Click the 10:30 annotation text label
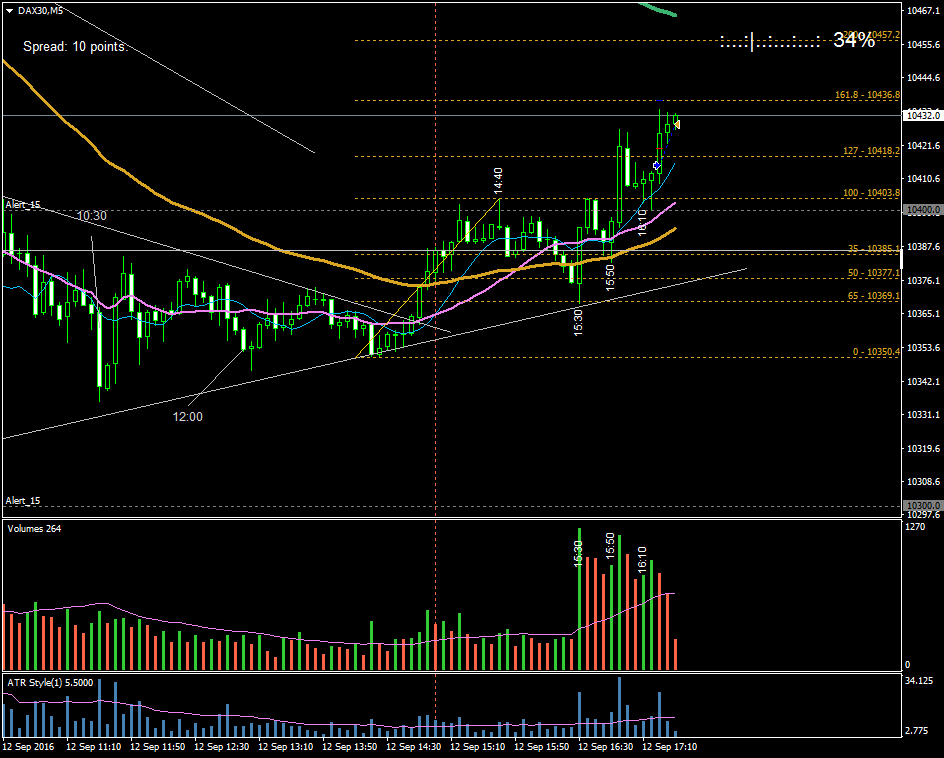 coord(92,215)
